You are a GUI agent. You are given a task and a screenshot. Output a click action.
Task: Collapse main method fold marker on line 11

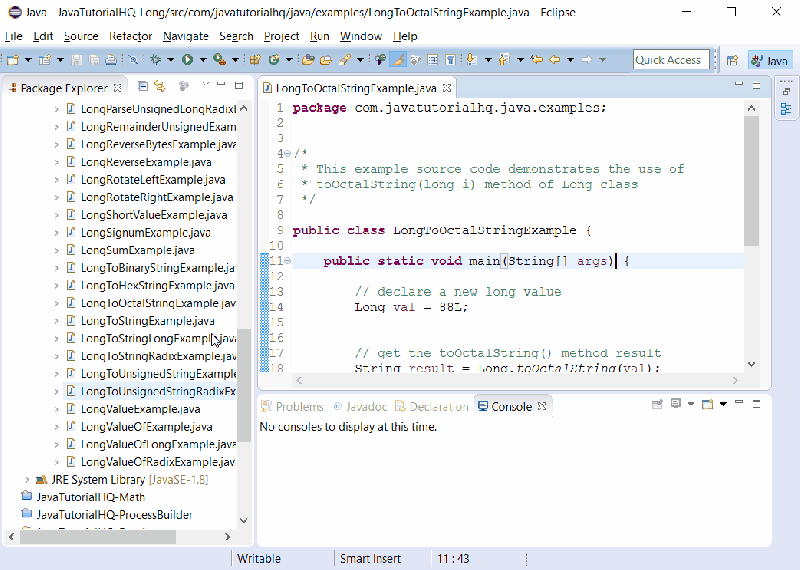pyautogui.click(x=287, y=261)
